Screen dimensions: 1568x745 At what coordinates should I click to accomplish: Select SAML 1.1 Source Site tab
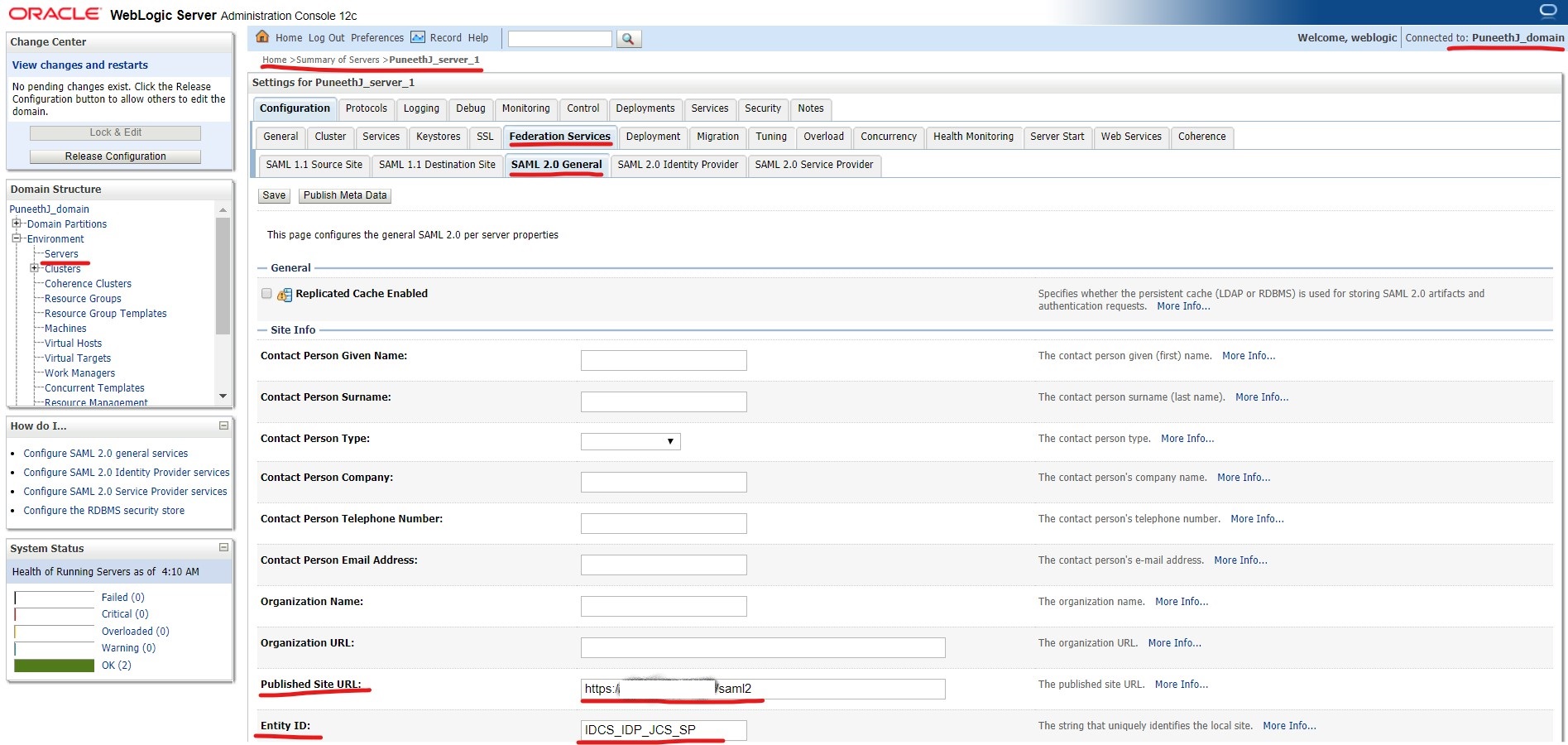click(314, 165)
